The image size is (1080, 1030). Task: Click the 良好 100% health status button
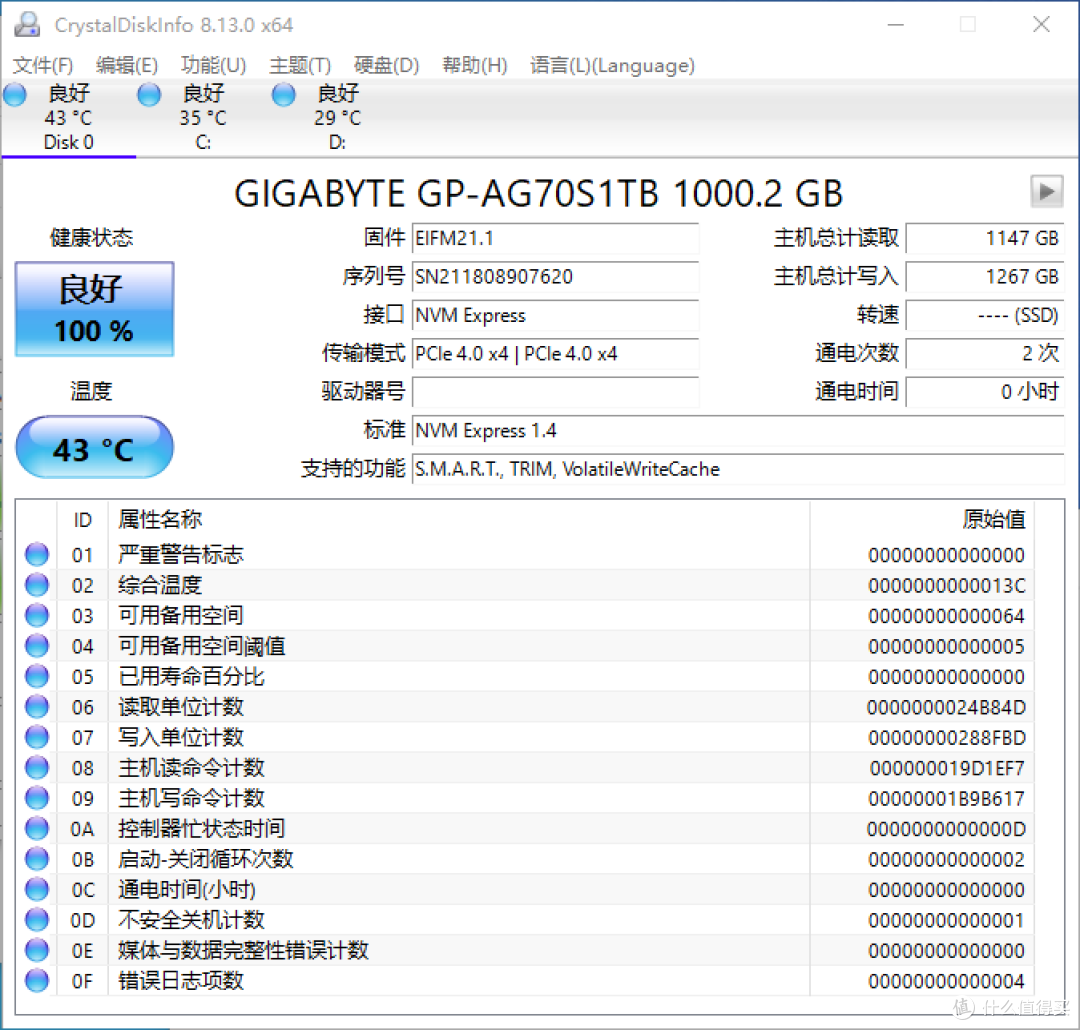93,308
